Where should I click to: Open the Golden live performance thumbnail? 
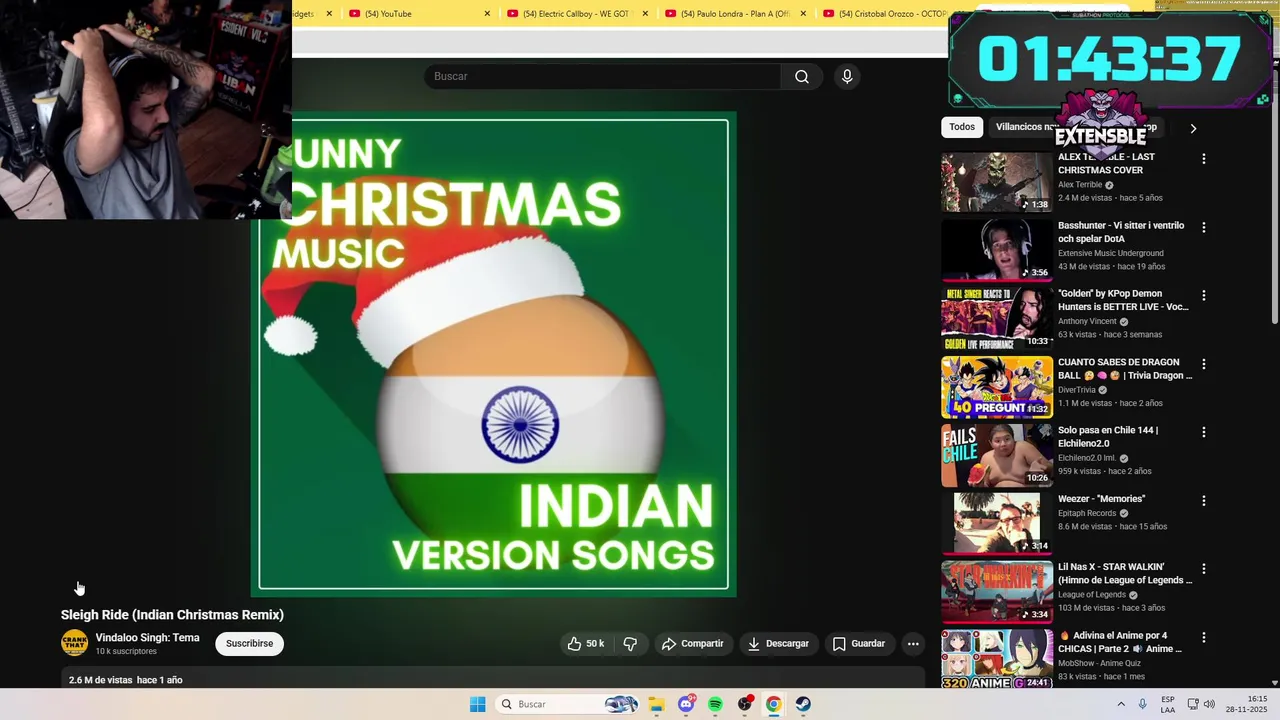(x=997, y=319)
